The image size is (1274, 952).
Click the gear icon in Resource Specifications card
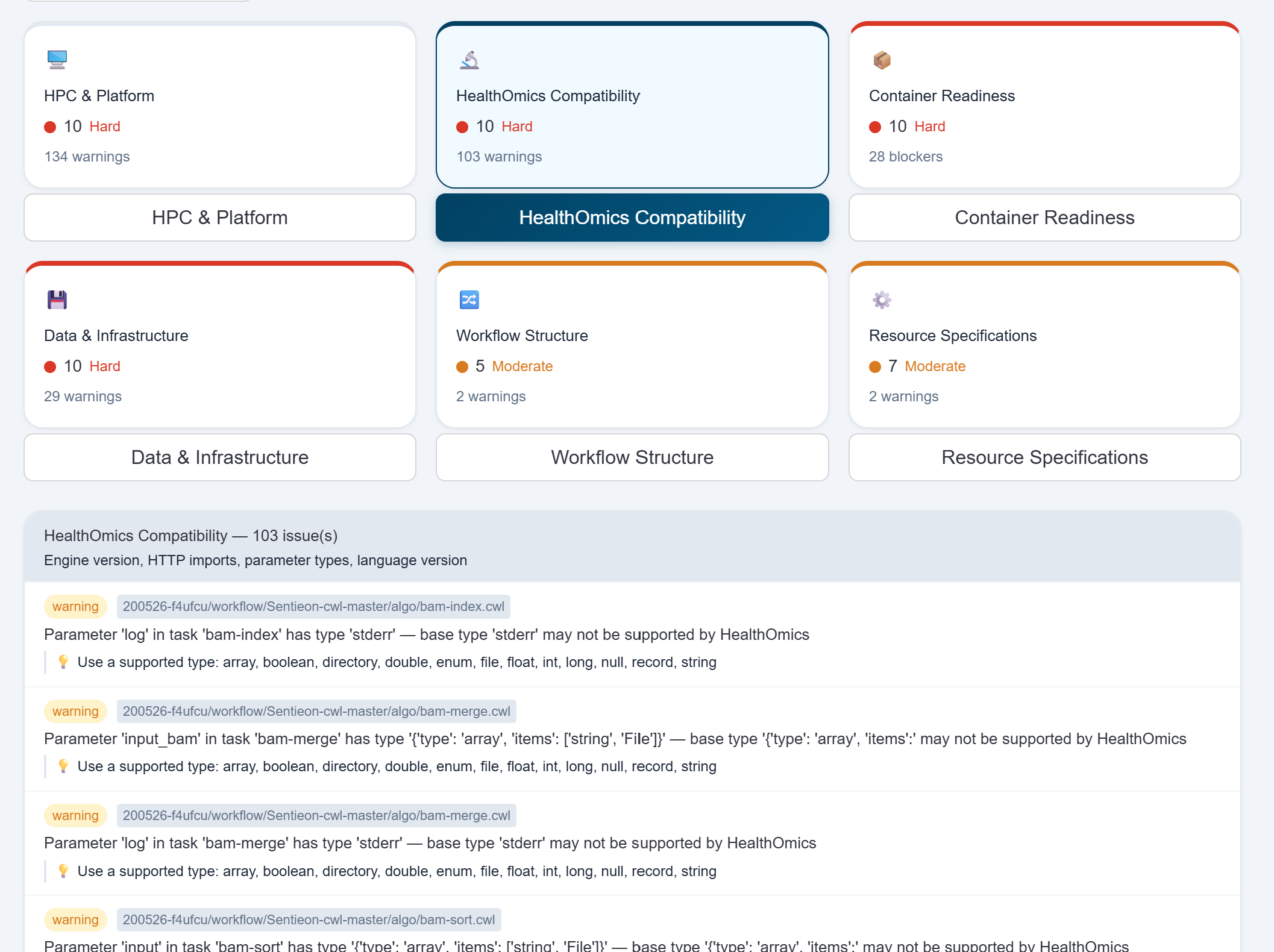coord(882,299)
